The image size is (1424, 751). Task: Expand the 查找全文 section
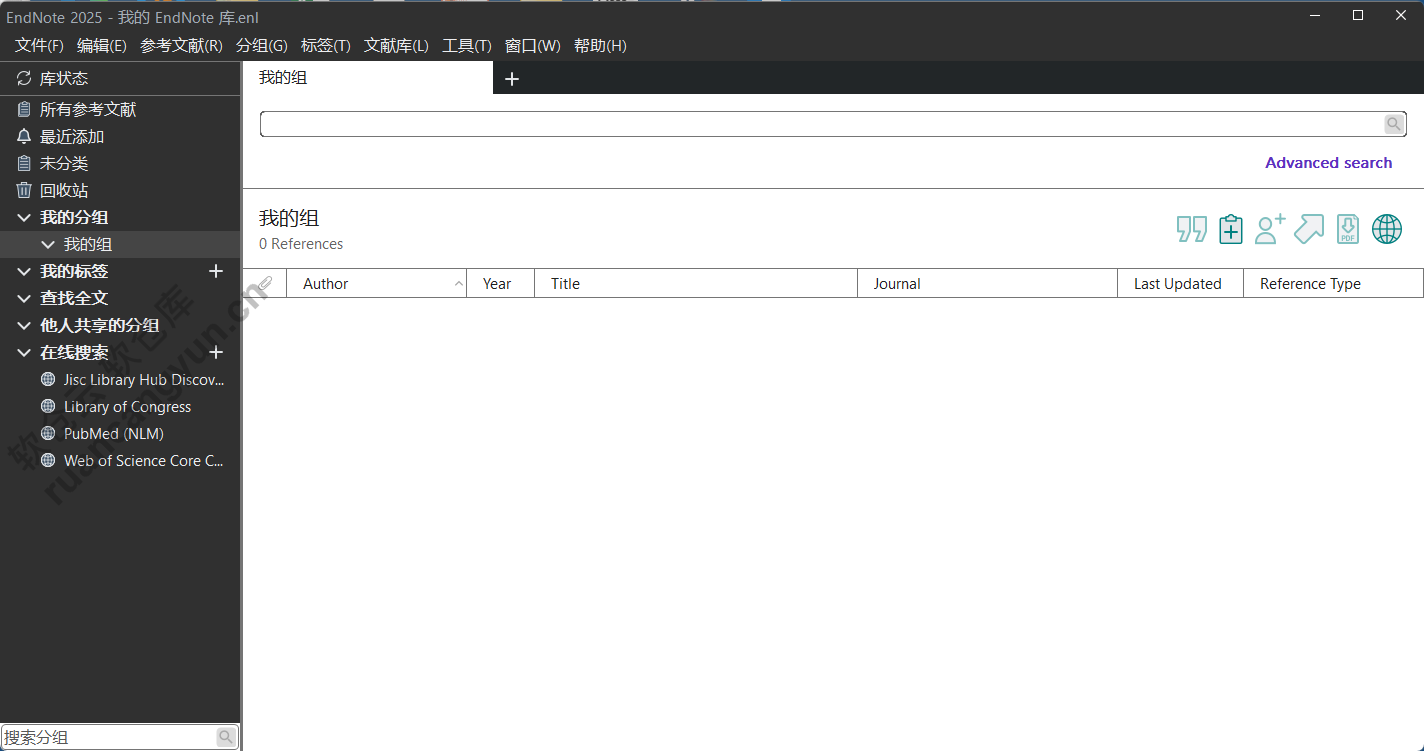(x=24, y=298)
